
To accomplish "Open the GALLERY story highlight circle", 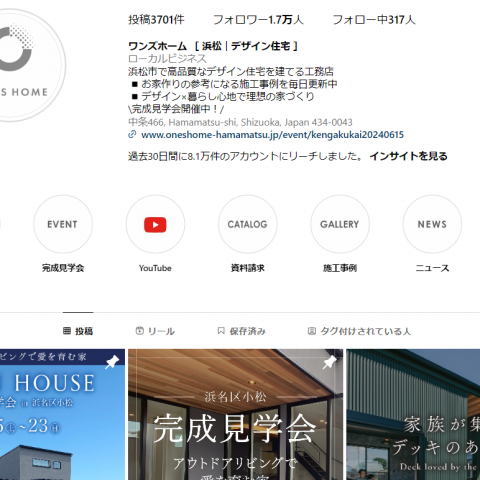I will tap(340, 224).
